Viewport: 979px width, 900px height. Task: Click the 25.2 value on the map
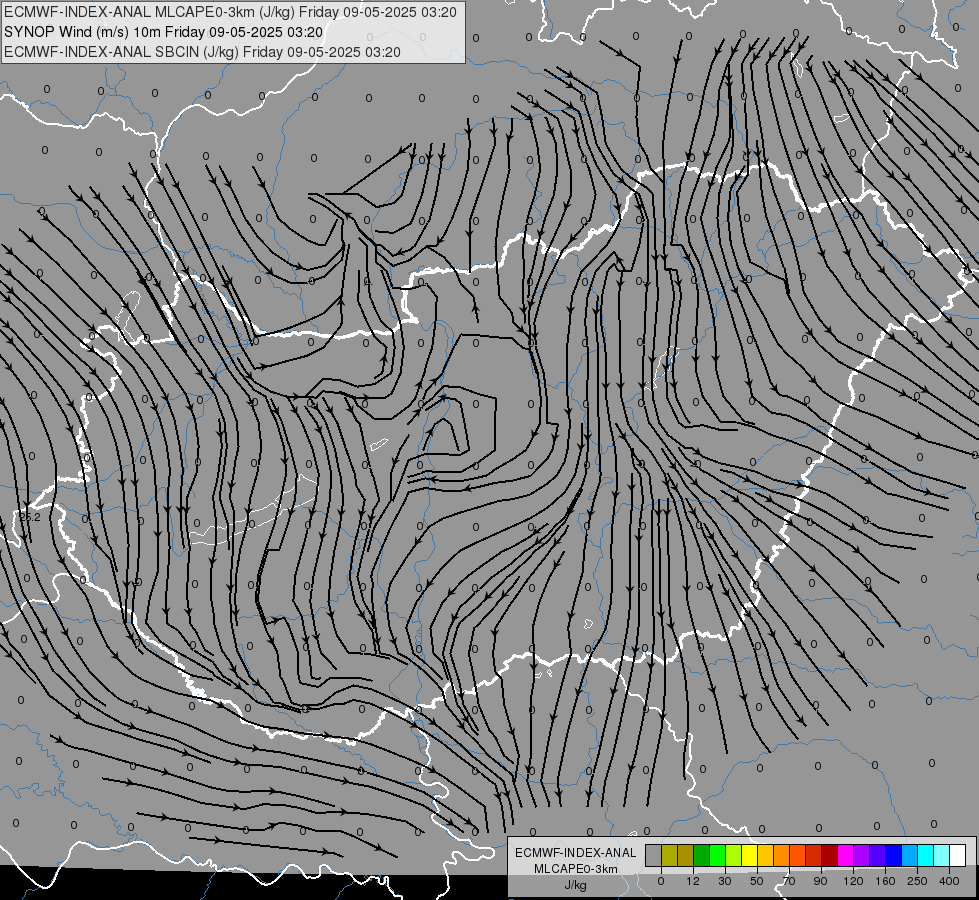point(29,518)
